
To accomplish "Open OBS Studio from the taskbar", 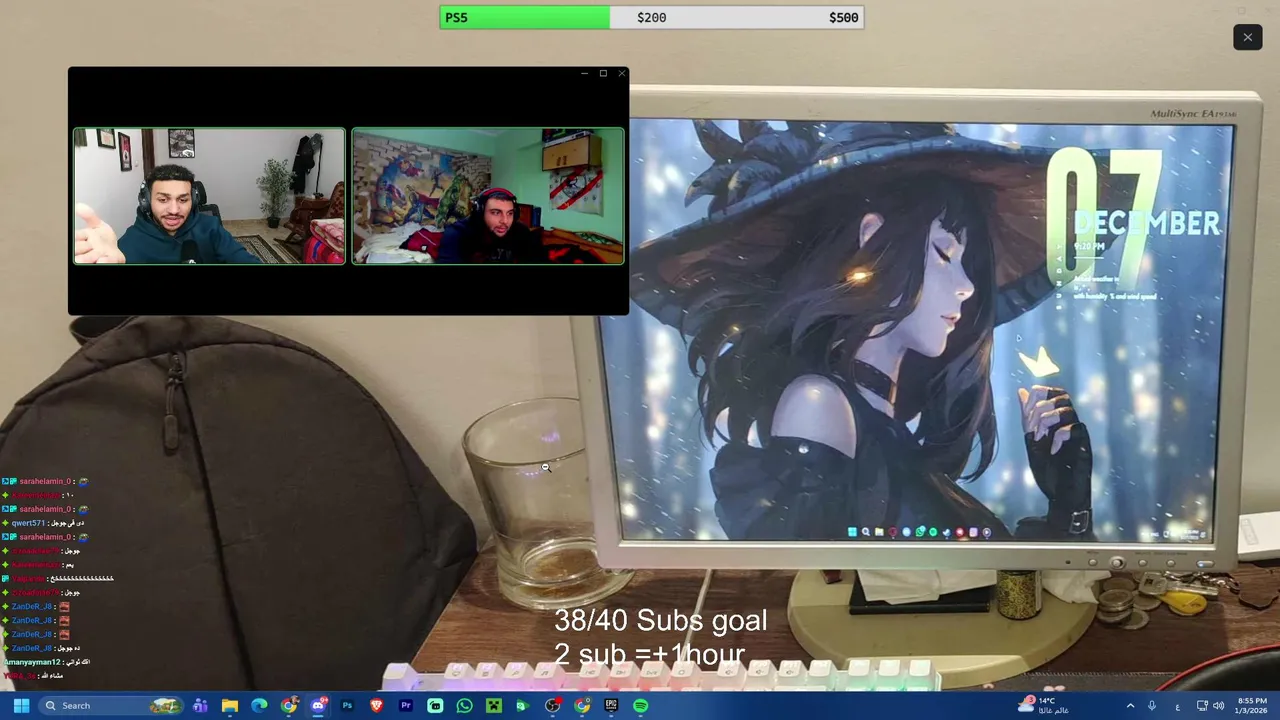I will click(x=552, y=706).
